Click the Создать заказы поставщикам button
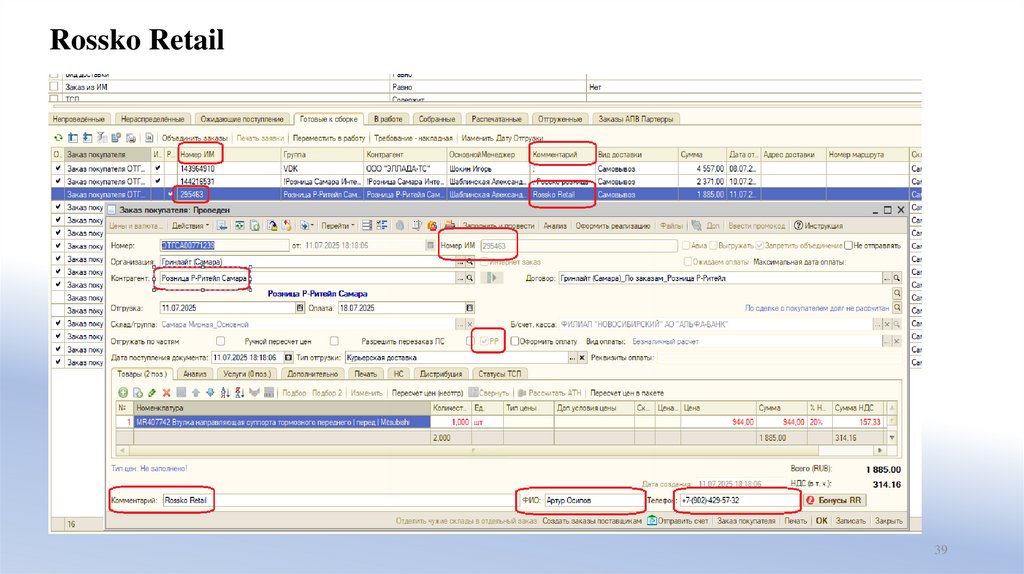This screenshot has height=574, width=1024. pos(592,520)
